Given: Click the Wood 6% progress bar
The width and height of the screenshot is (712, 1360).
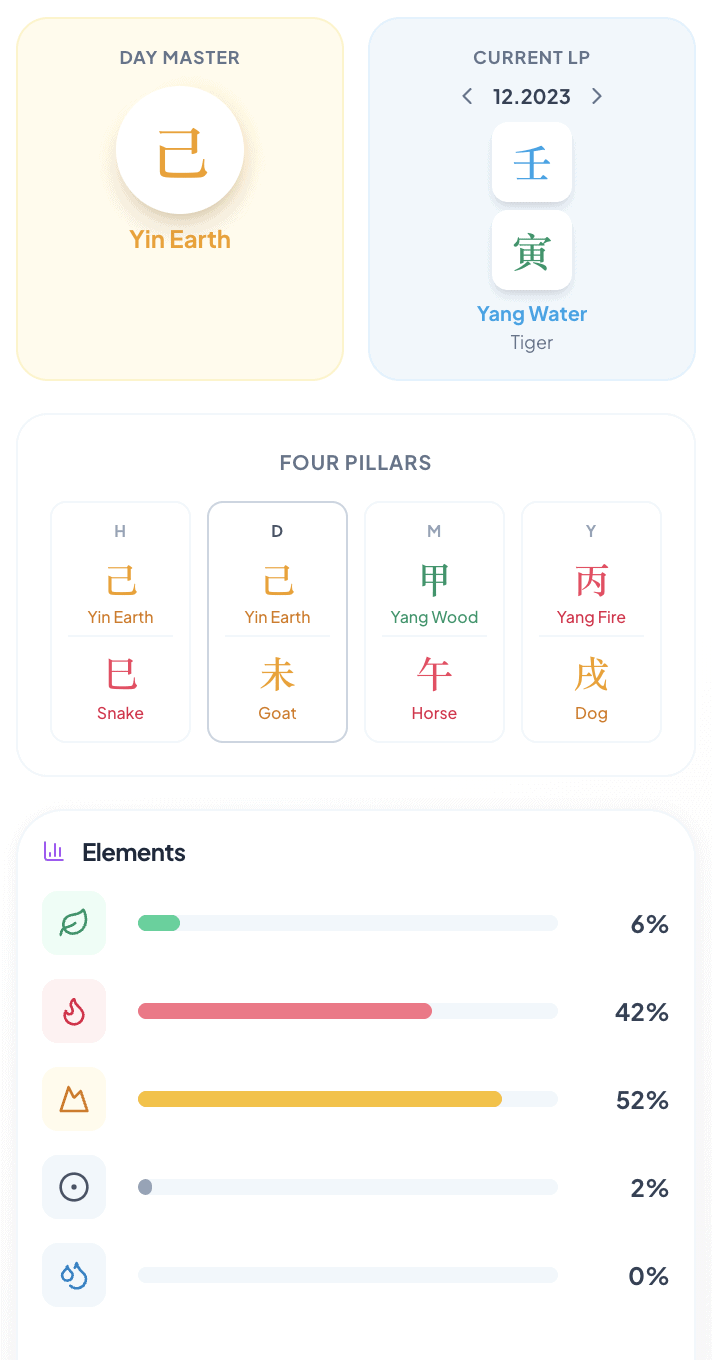Looking at the screenshot, I should coord(347,923).
